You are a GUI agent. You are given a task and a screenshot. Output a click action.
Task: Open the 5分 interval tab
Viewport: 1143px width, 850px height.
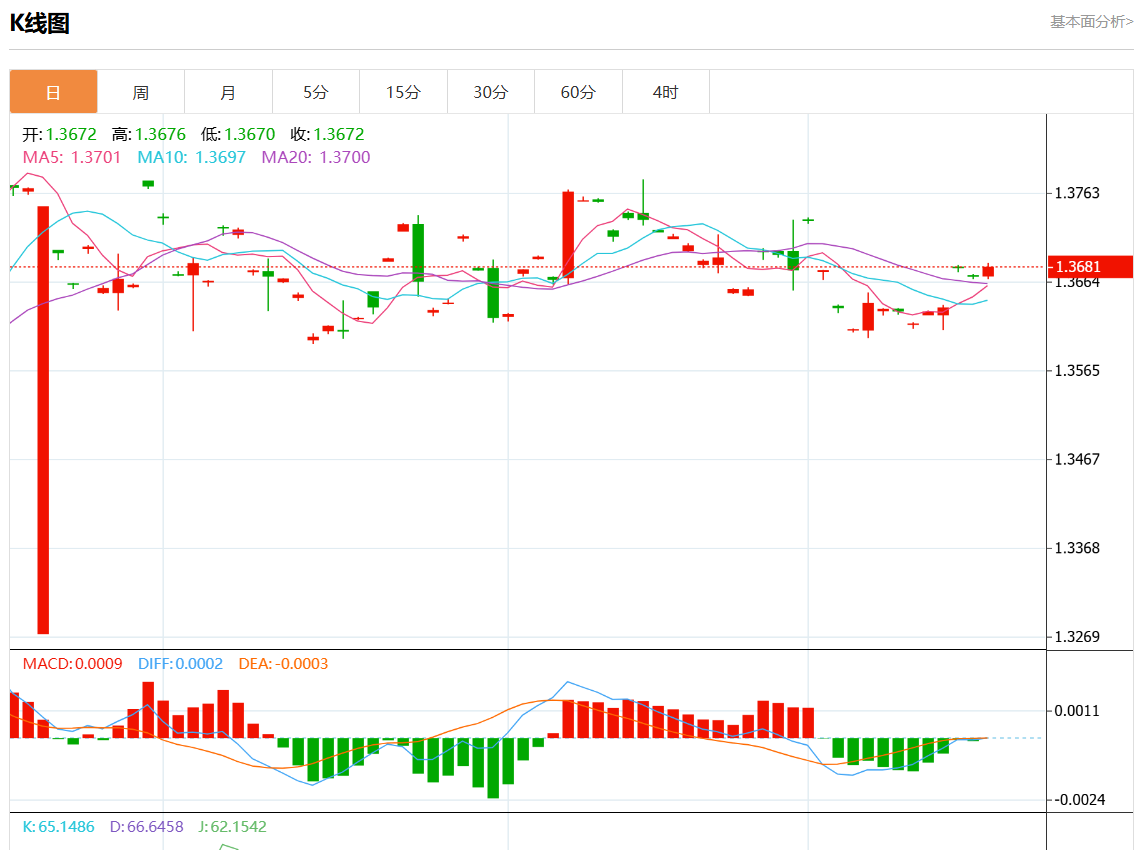pyautogui.click(x=316, y=92)
